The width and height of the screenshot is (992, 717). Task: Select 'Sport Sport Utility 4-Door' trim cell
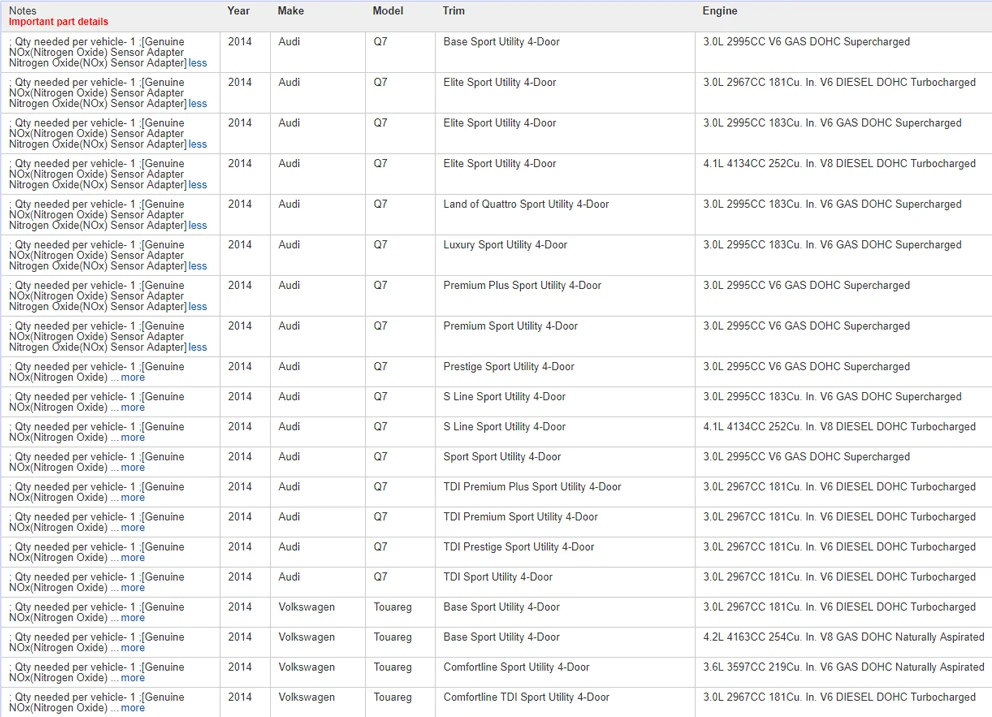(x=502, y=457)
